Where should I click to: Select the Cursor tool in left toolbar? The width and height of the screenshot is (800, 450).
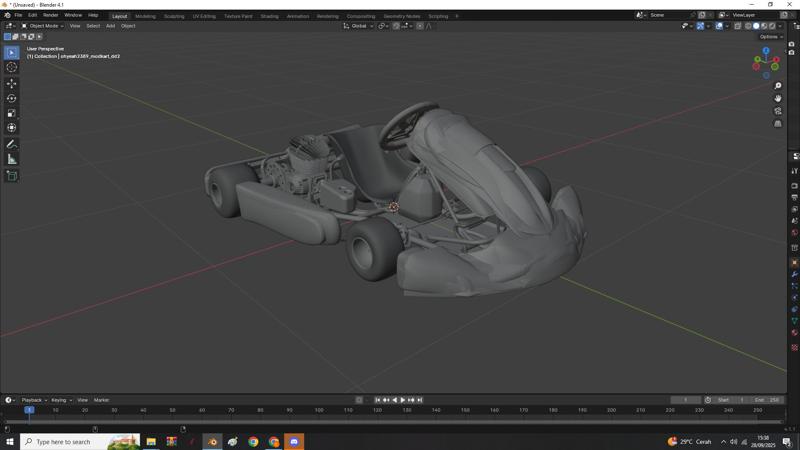[x=12, y=67]
